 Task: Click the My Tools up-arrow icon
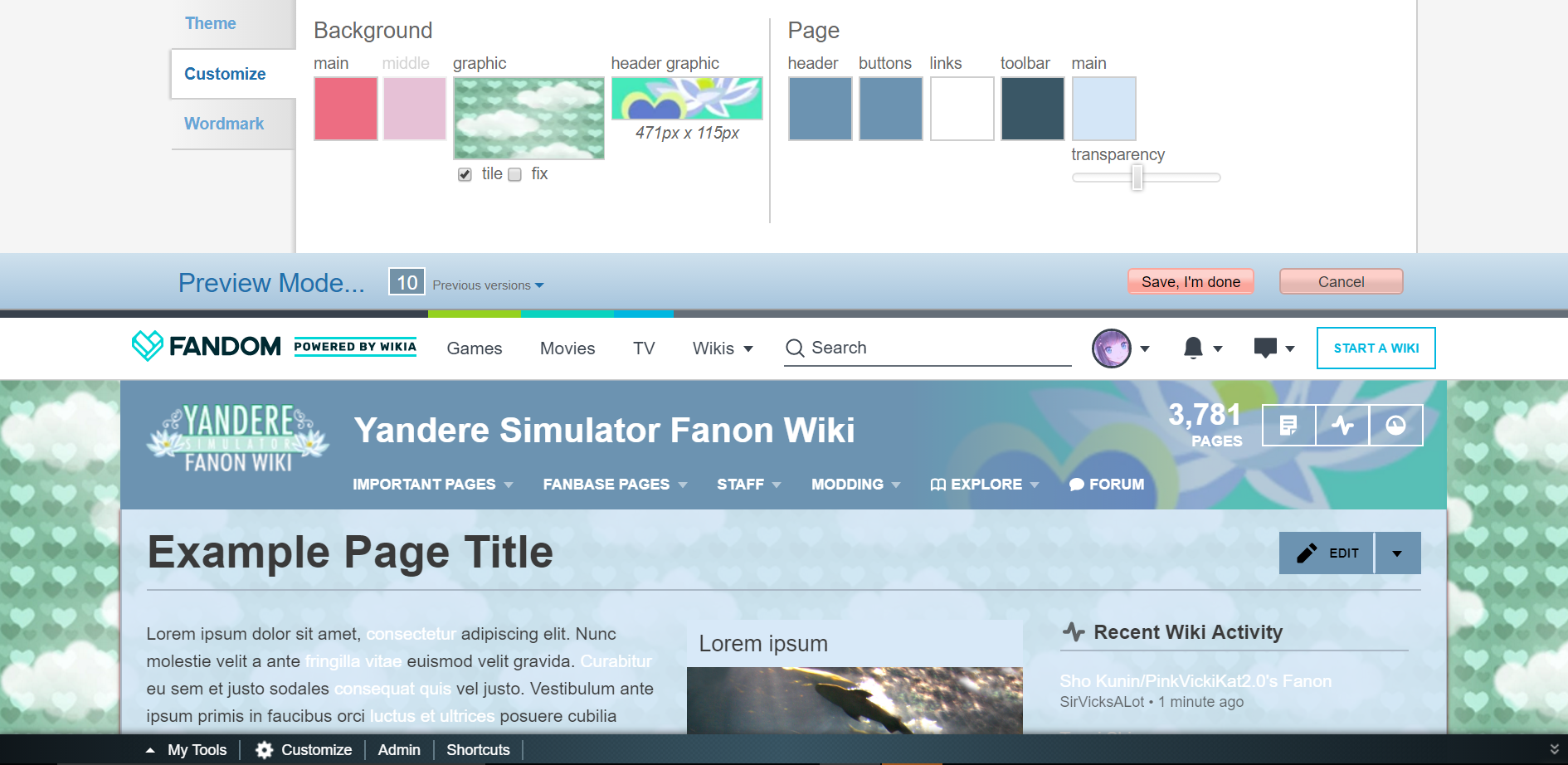click(x=150, y=750)
